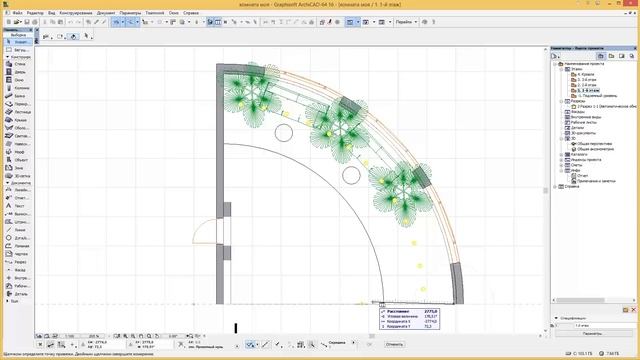This screenshot has width=640, height=360.
Task: Collapse the Спецификации panel section
Action: (x=556, y=318)
